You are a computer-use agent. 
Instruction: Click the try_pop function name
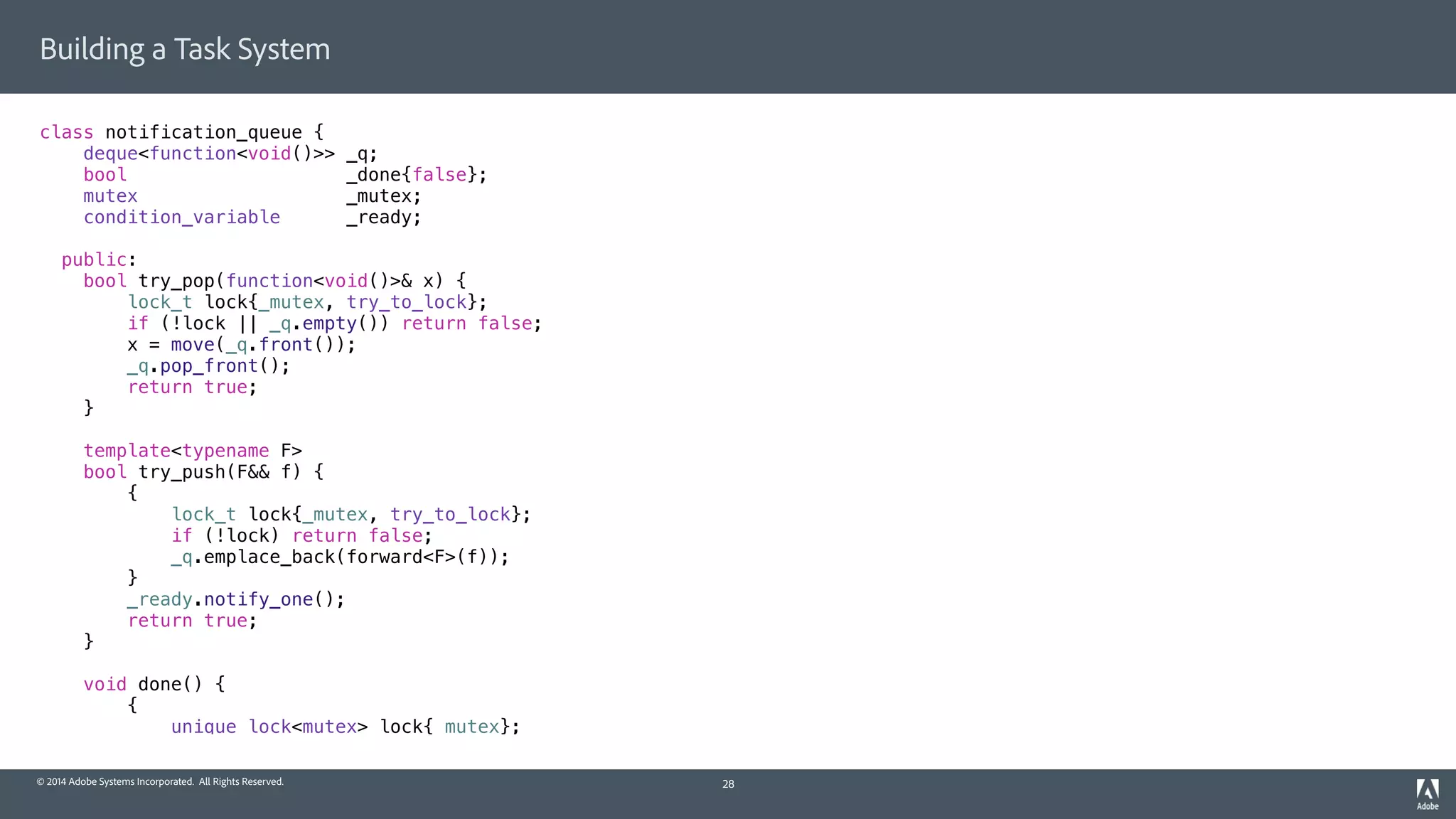[x=176, y=281]
